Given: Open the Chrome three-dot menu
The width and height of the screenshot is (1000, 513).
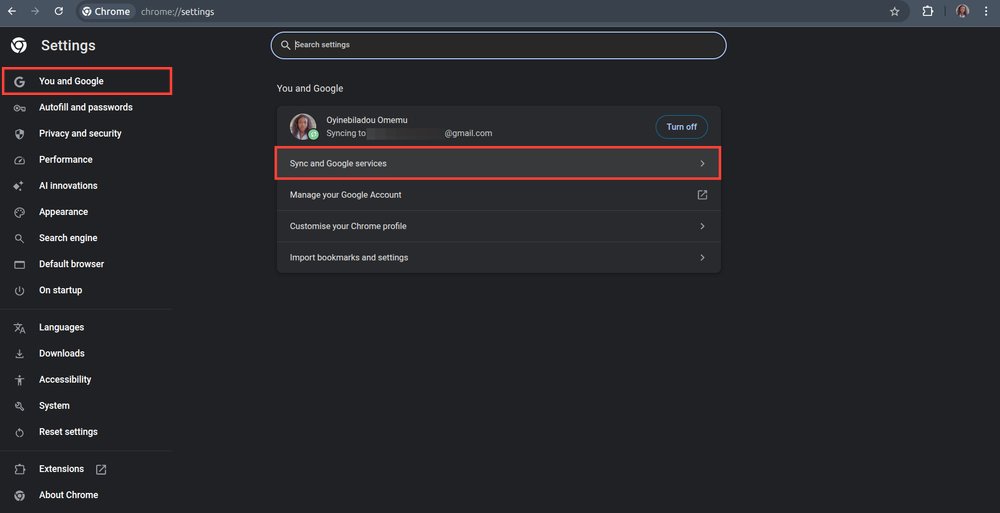Looking at the screenshot, I should click(986, 12).
